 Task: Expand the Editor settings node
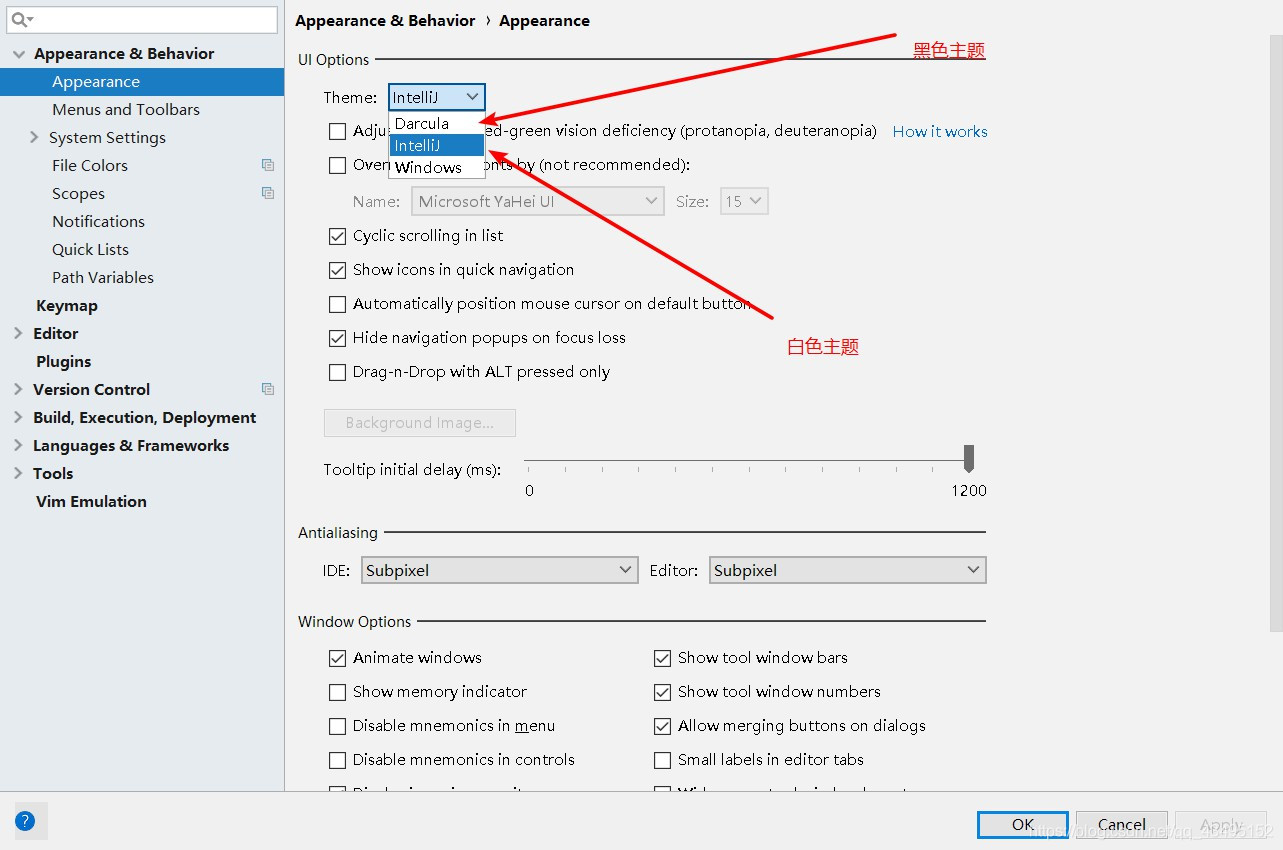19,333
